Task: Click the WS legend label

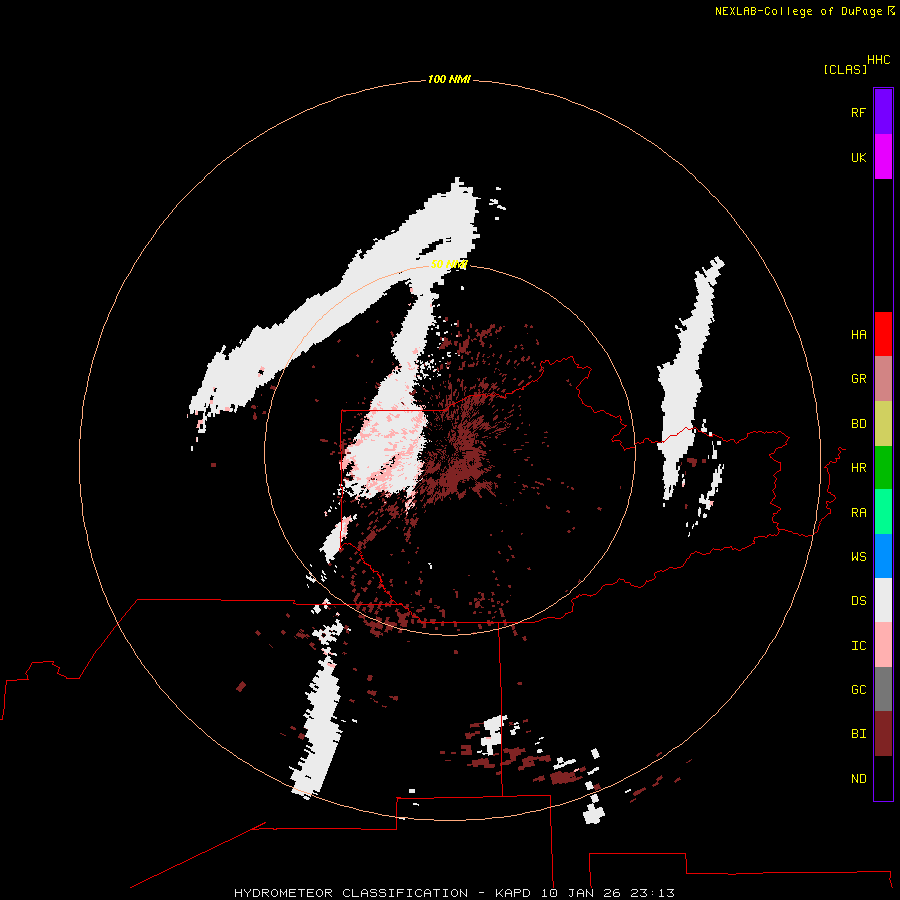Action: pos(859,557)
